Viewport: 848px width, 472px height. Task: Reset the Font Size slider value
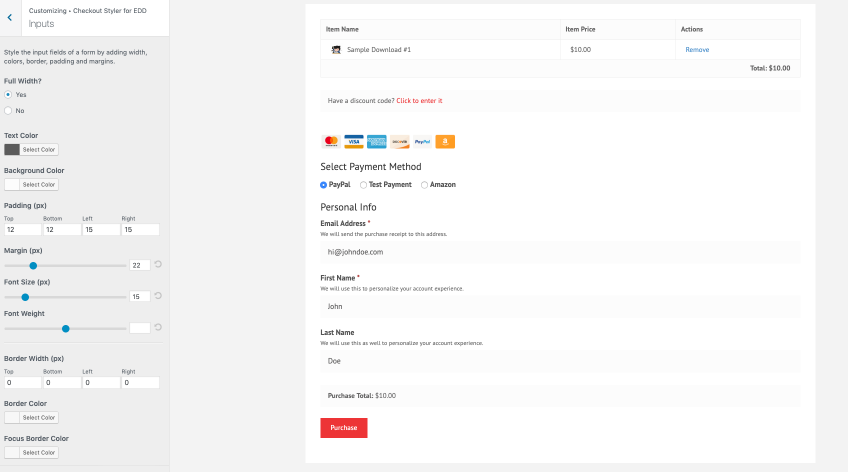pos(158,296)
